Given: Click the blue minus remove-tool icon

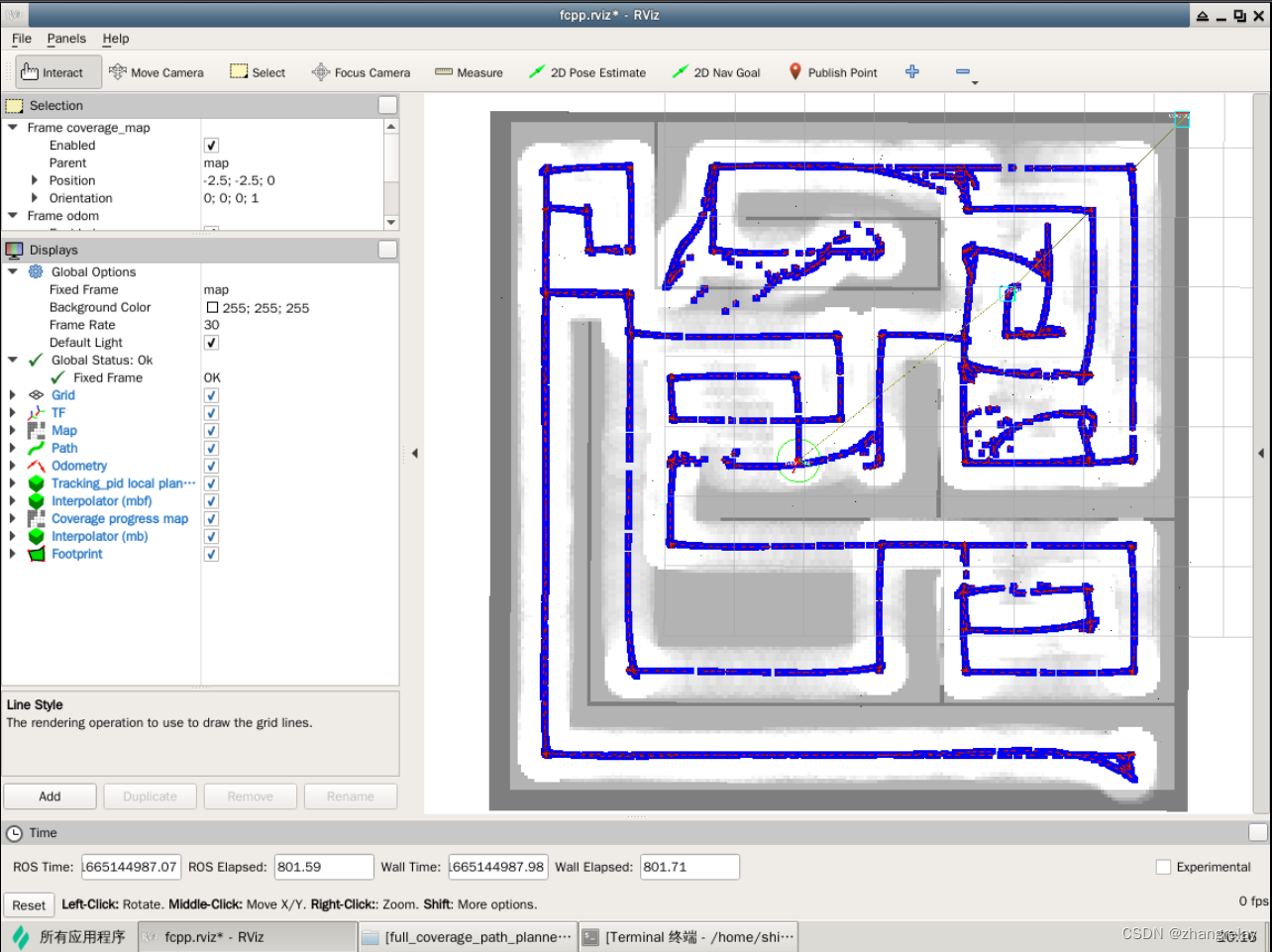Looking at the screenshot, I should click(962, 71).
